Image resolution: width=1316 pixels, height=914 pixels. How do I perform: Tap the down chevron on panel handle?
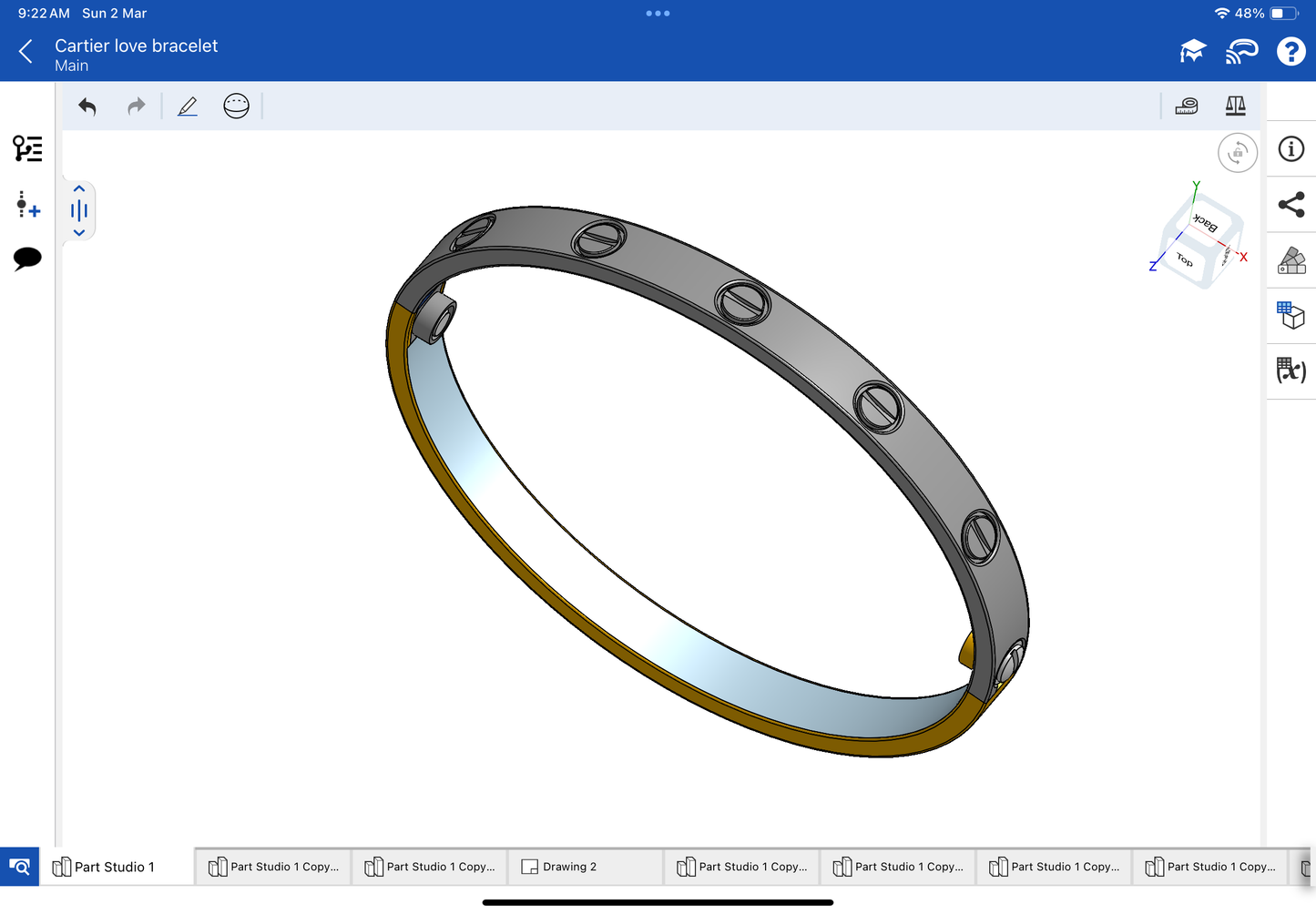click(x=79, y=233)
